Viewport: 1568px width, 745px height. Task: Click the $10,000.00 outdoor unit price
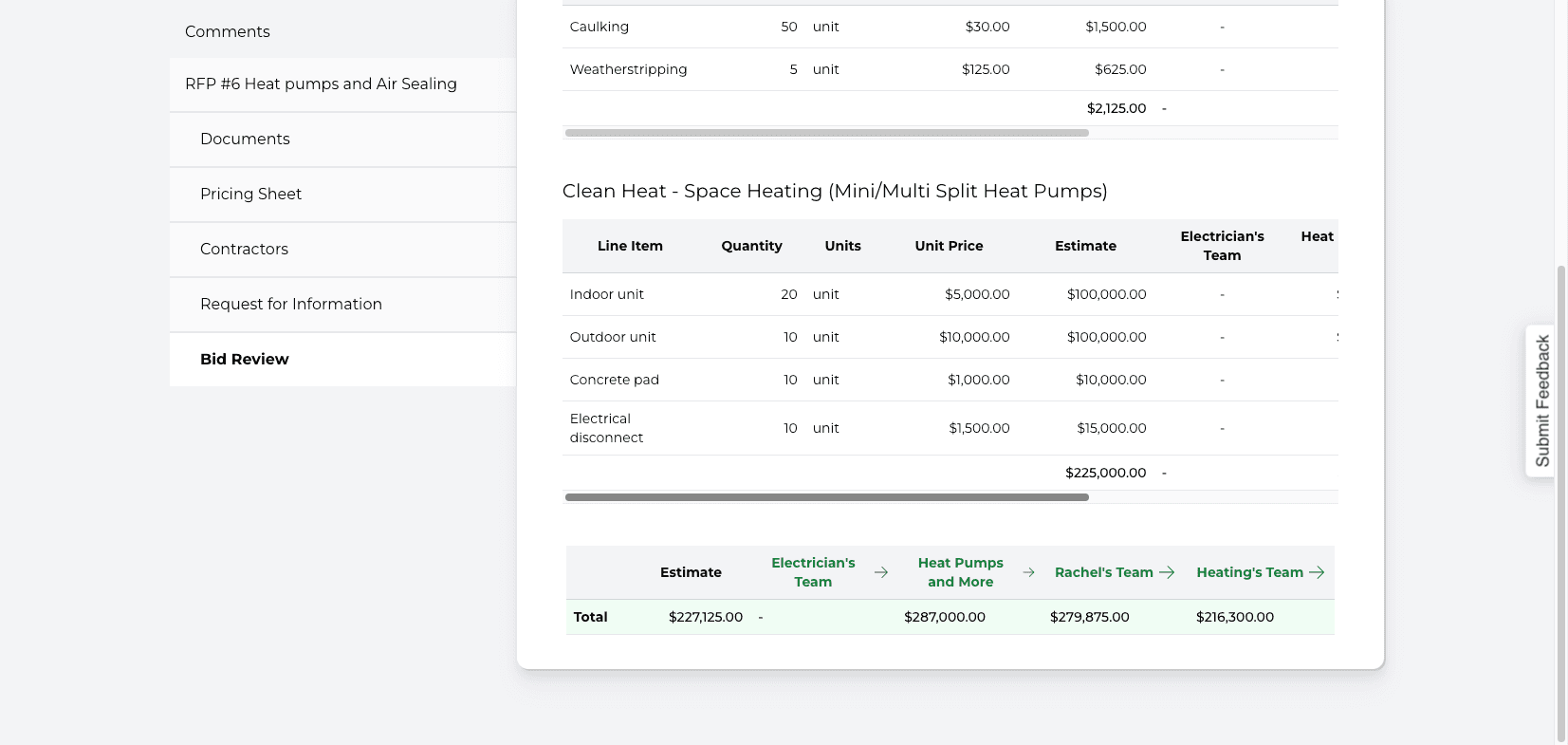pyautogui.click(x=974, y=337)
